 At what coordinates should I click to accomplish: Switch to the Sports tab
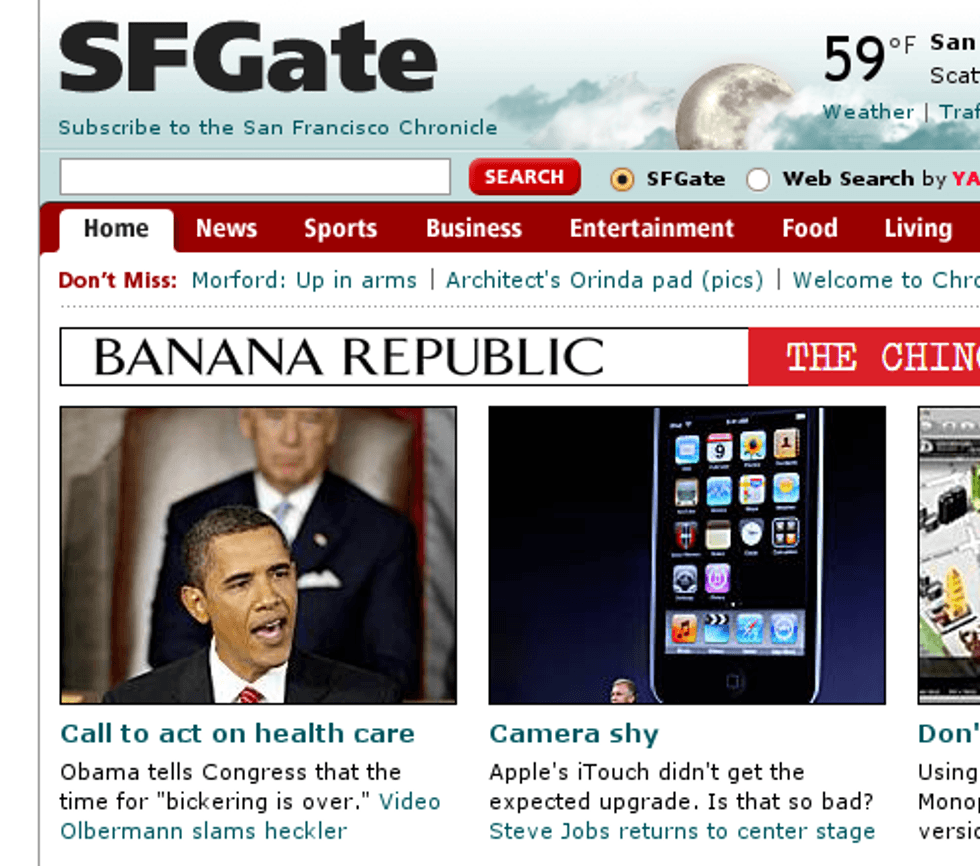click(341, 229)
